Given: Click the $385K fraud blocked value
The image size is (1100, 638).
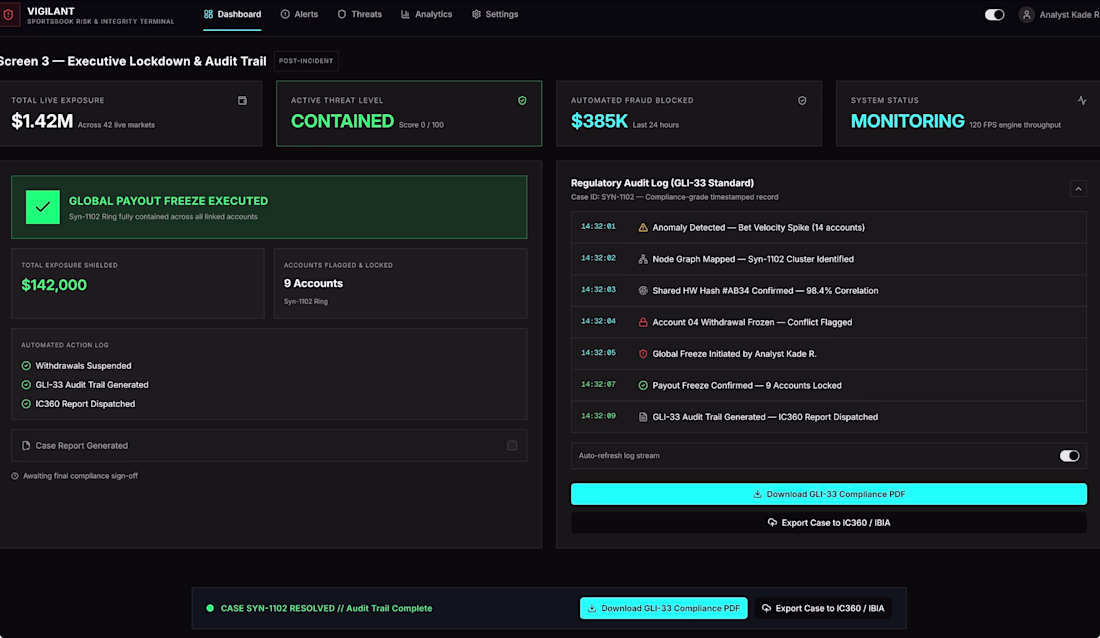Looking at the screenshot, I should [x=599, y=121].
